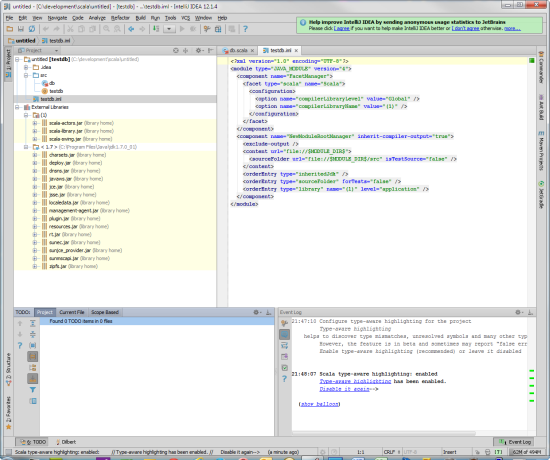Screen dimensions: 550x460
Task: Expand the .idea folder node
Action: click(26, 67)
